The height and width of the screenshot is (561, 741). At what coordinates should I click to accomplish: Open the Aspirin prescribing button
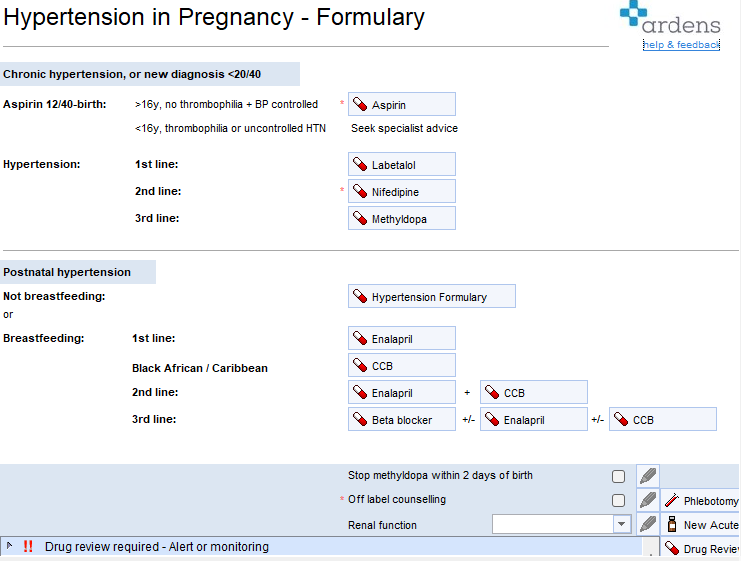click(401, 104)
